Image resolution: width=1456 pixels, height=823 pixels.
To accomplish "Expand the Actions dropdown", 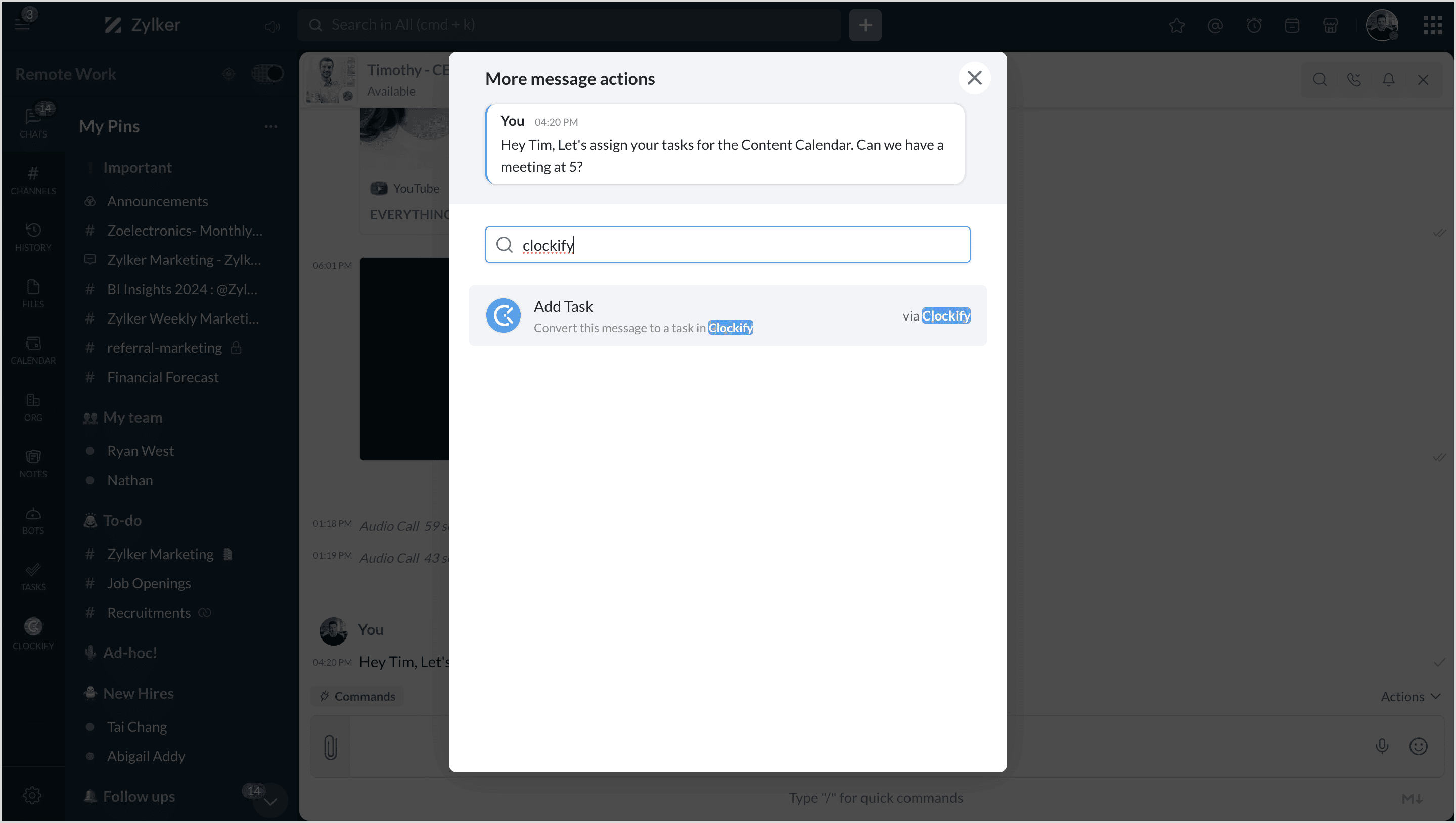I will coord(1409,697).
